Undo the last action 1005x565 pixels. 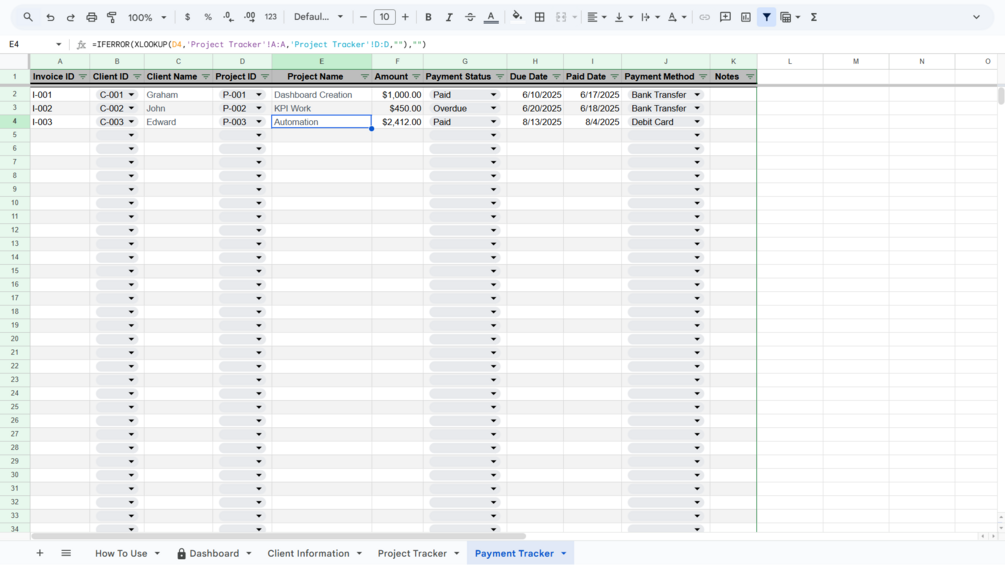(x=50, y=17)
